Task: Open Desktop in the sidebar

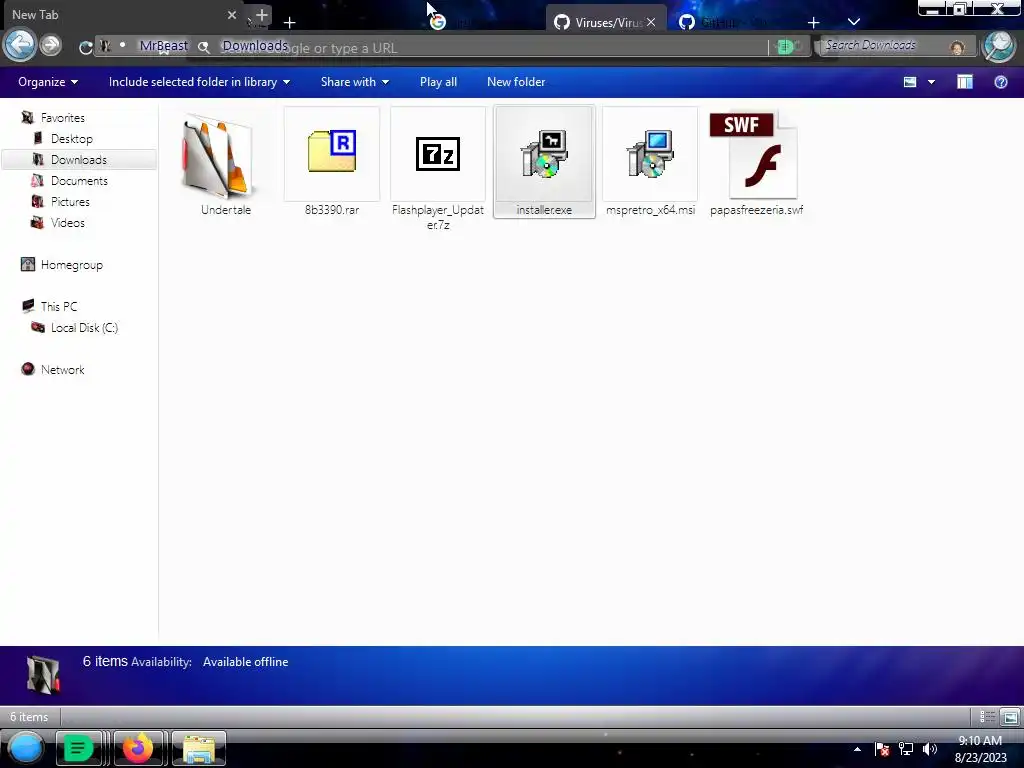Action: 71,138
